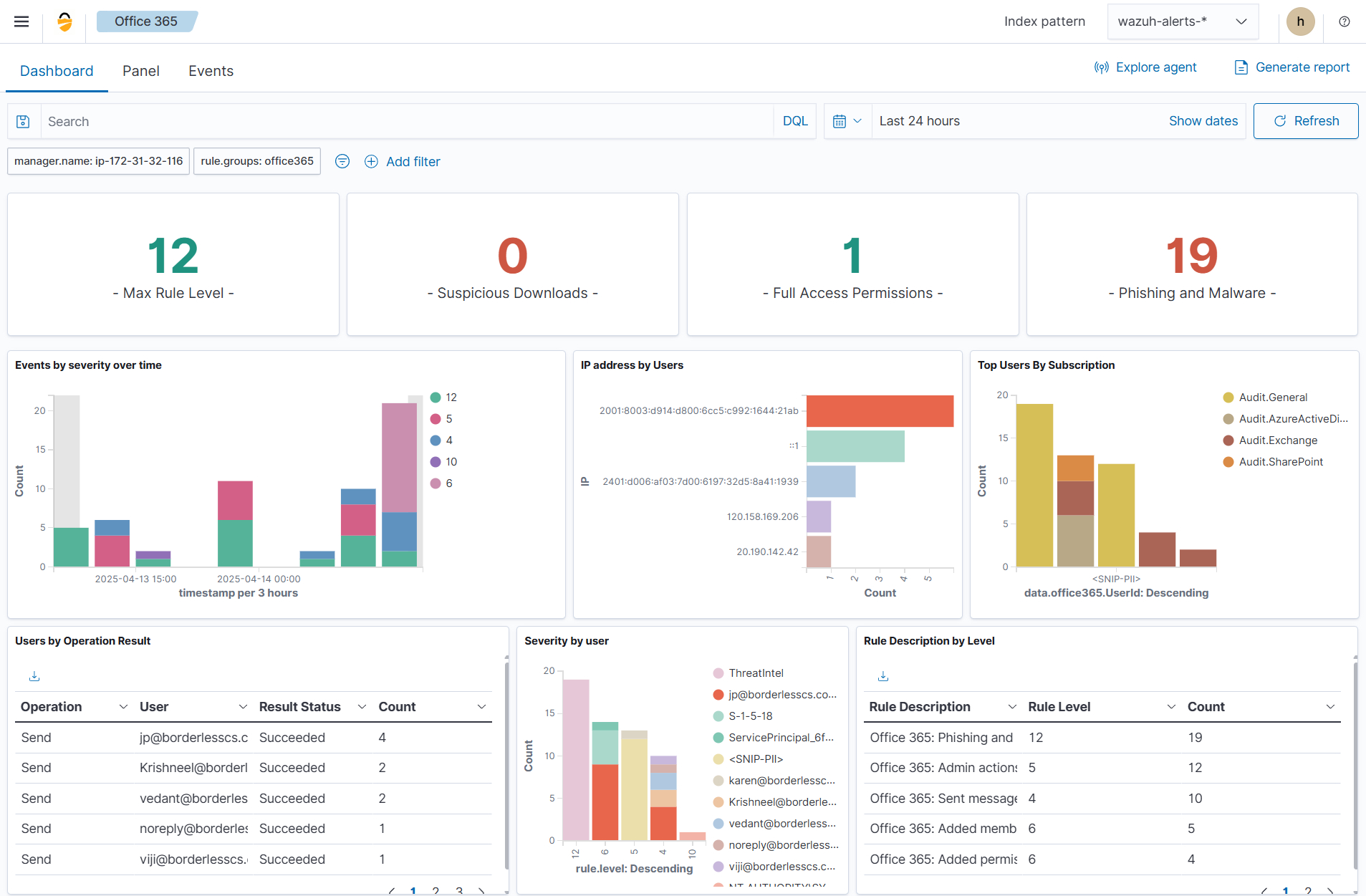Screen dimensions: 1366x896
Task: Click the Refresh button
Action: (1306, 121)
